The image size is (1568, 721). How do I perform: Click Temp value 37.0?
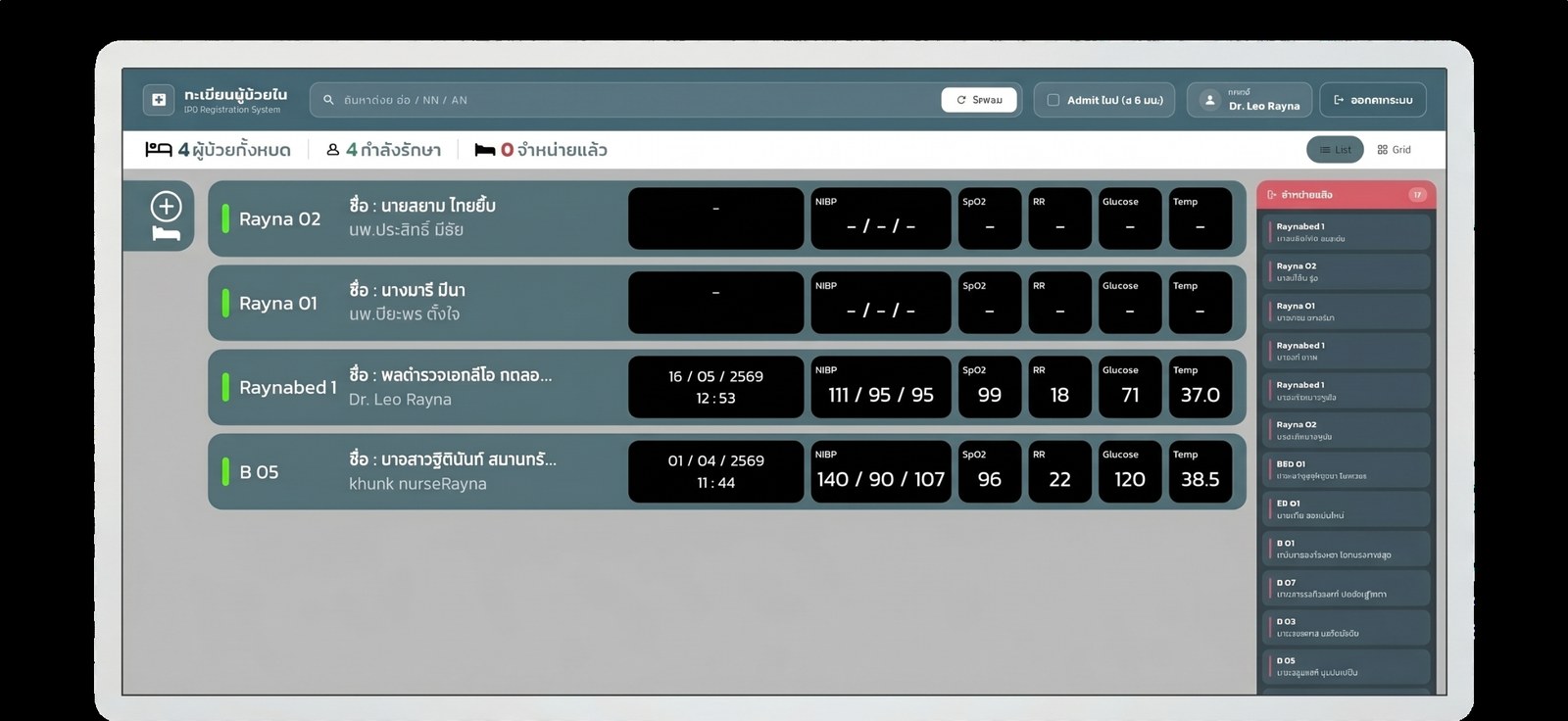[1200, 395]
